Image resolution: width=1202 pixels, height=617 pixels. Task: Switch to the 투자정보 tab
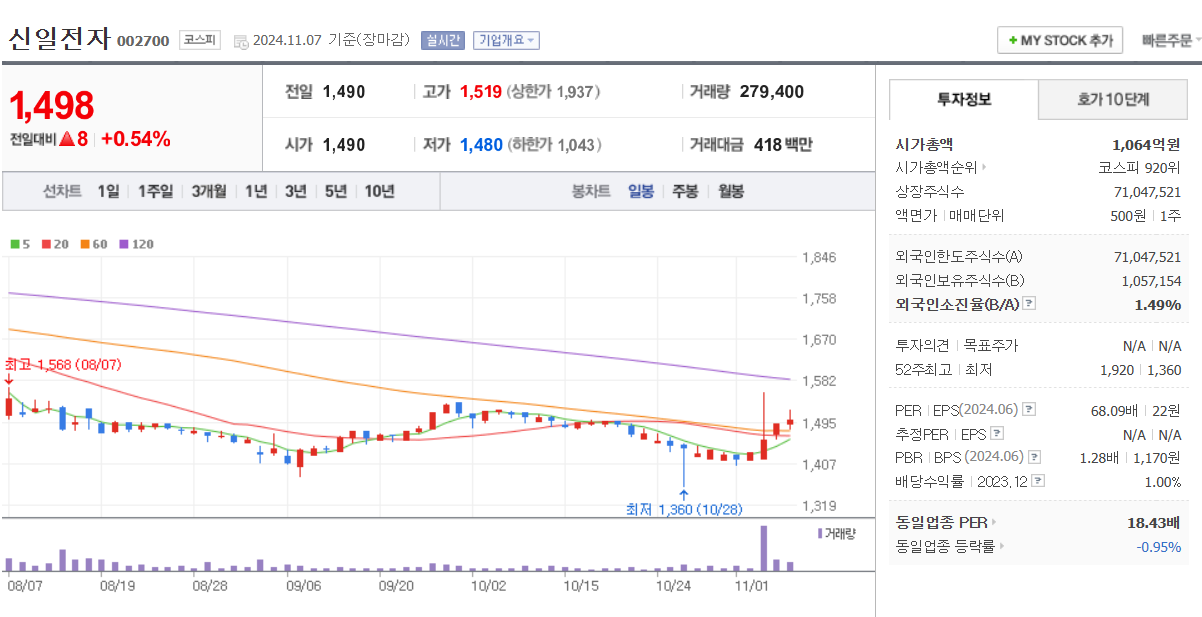click(964, 100)
